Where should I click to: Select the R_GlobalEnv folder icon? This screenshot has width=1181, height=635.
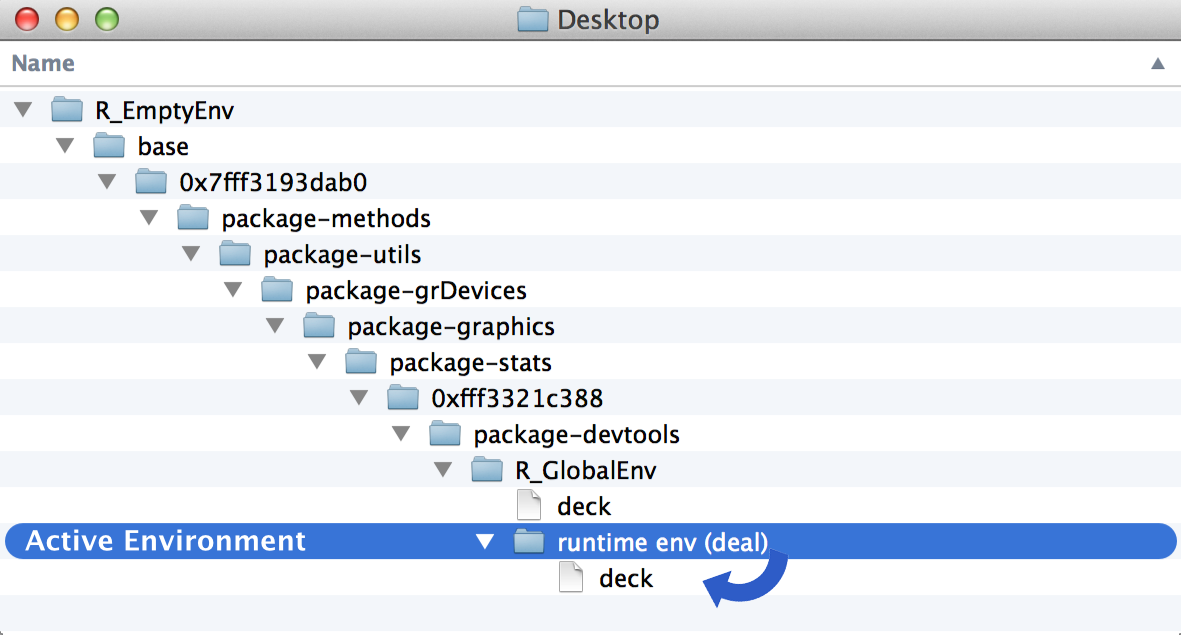[487, 470]
